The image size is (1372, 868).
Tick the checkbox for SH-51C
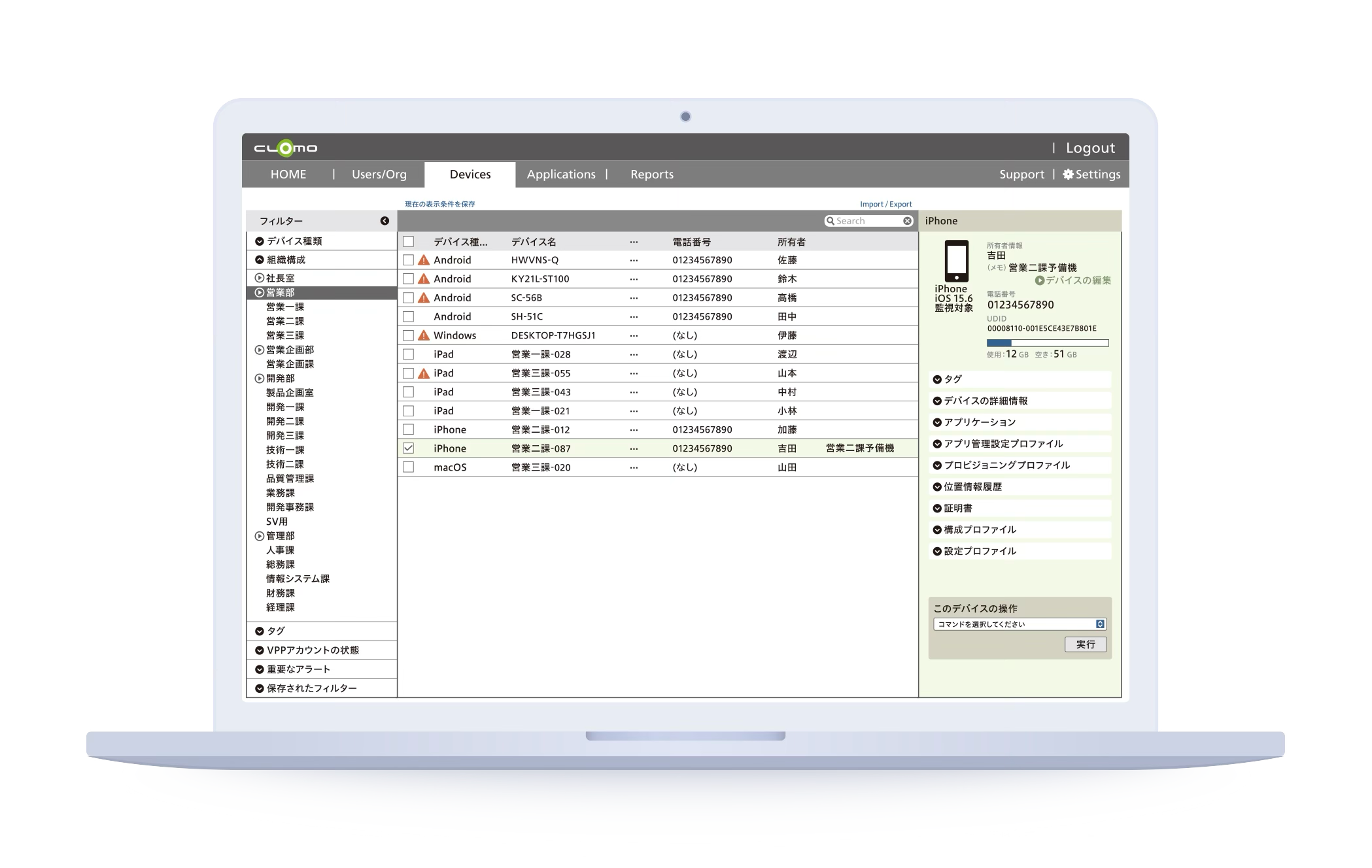[x=409, y=316]
